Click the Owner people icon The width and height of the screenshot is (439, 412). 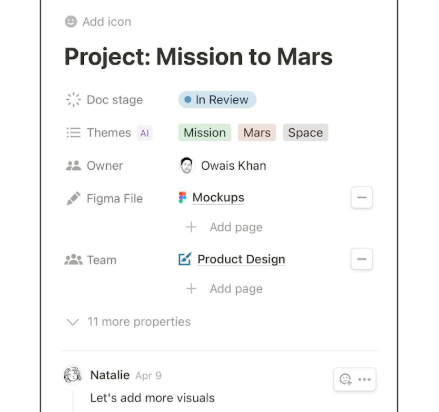coord(73,166)
